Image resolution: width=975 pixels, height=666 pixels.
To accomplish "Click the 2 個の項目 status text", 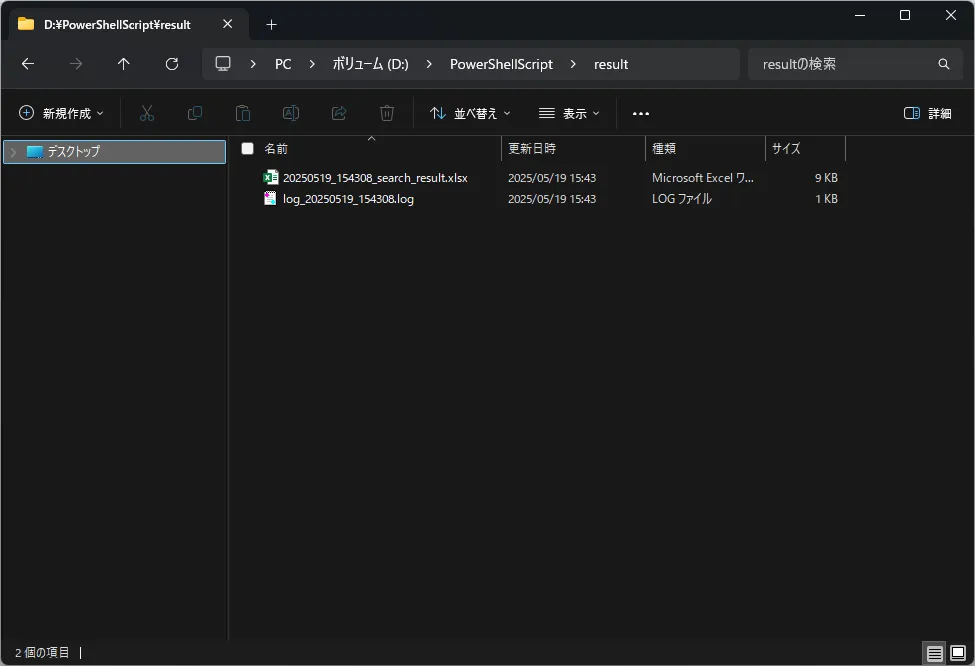I will (x=42, y=652).
